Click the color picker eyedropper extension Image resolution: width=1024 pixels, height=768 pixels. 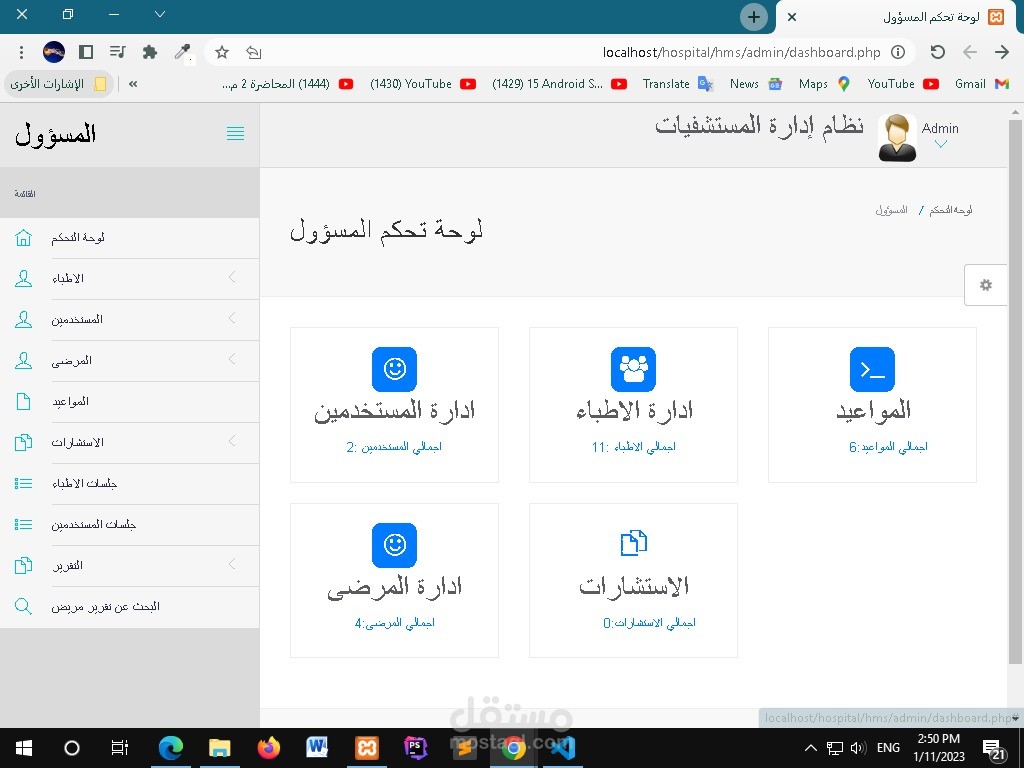[183, 52]
